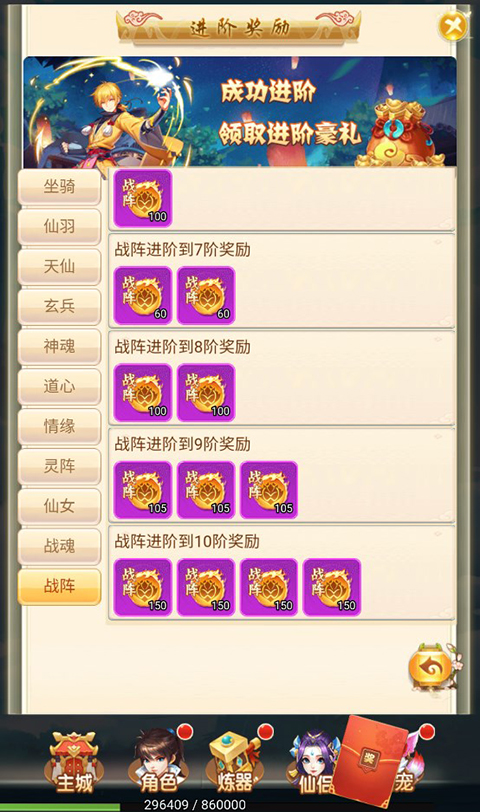Switch to the 道心 tab

[59, 386]
